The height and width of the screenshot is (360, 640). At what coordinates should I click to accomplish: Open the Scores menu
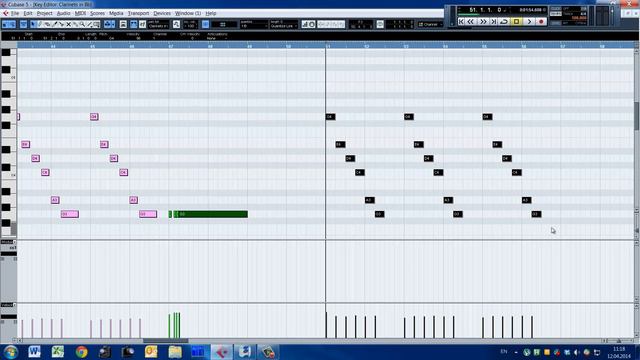tap(97, 13)
